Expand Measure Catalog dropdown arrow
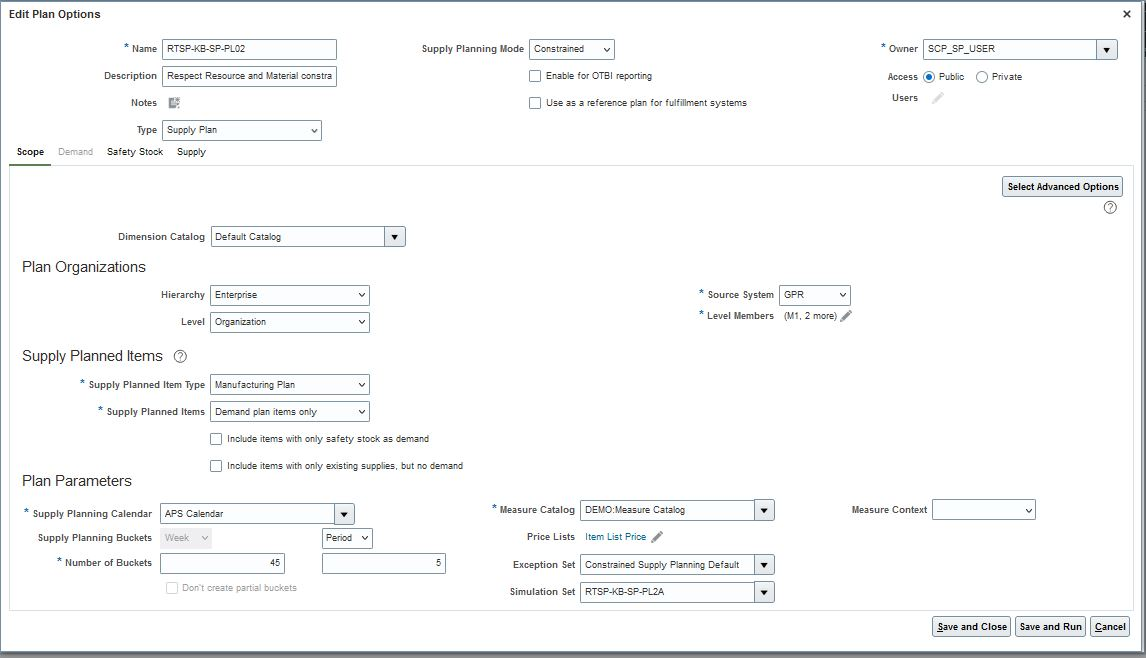 (x=764, y=510)
